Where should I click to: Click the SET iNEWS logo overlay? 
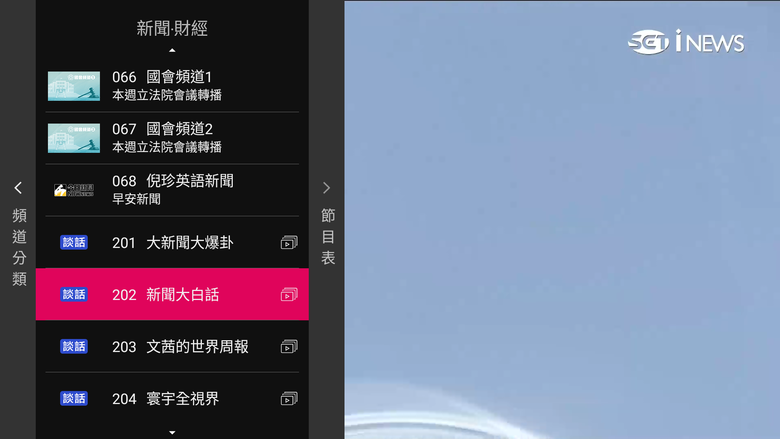685,42
